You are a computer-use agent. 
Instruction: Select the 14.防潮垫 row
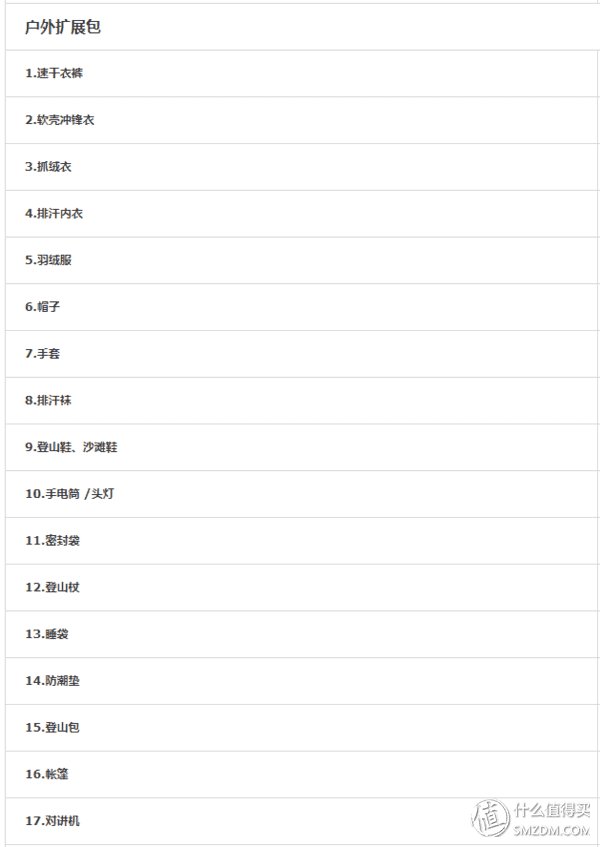(x=302, y=681)
